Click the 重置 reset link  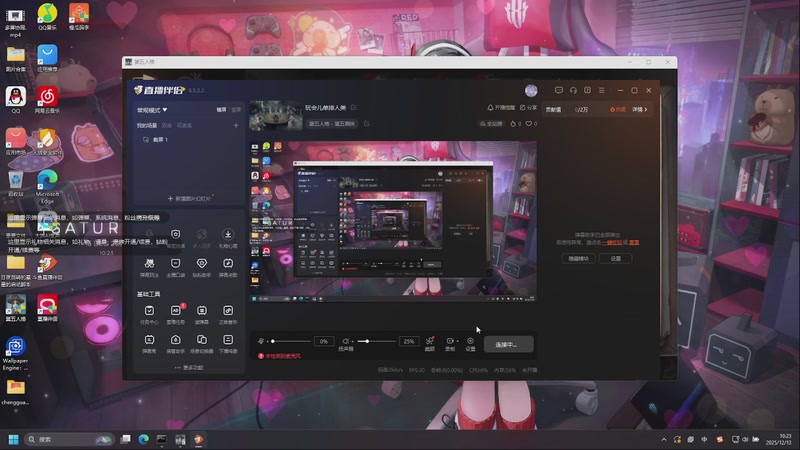(x=634, y=242)
